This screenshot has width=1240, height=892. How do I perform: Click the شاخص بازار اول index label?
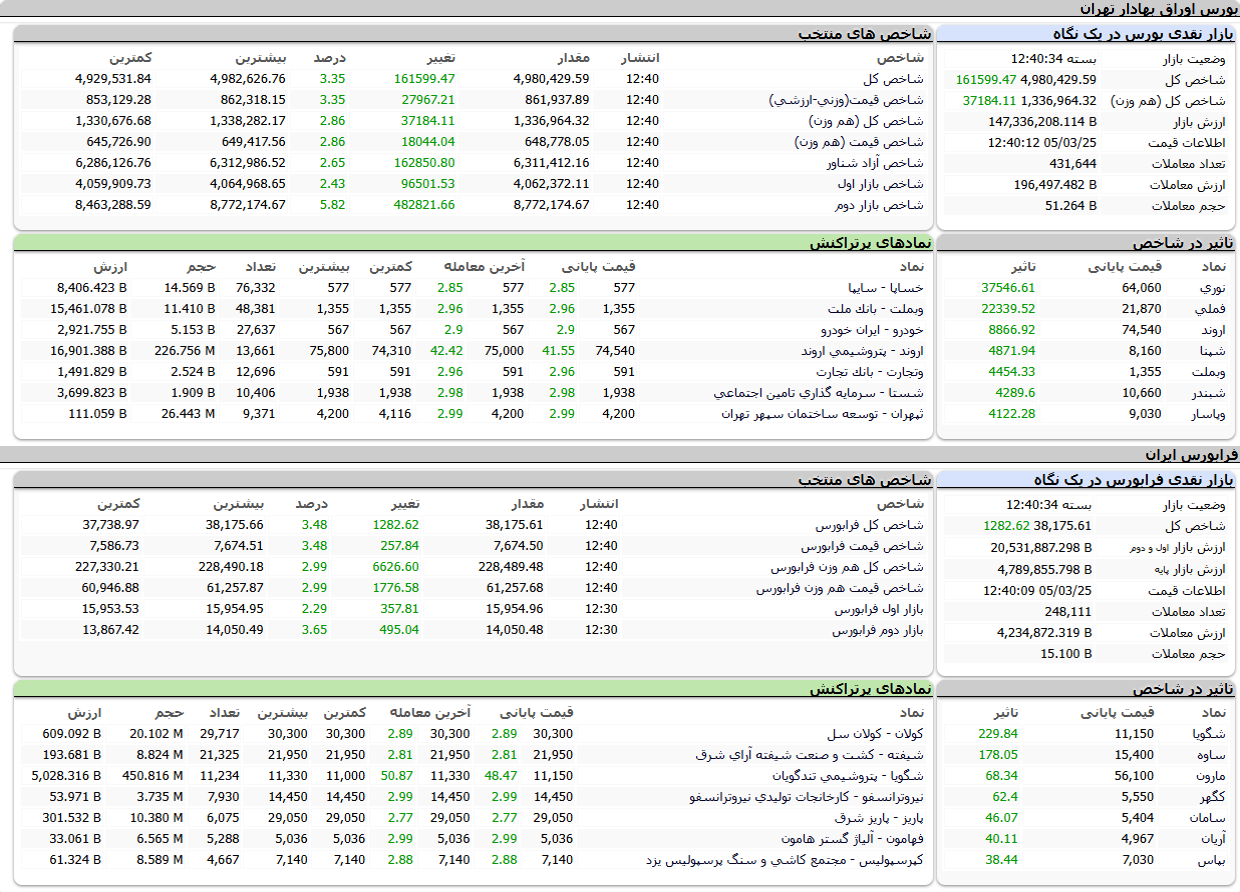[882, 184]
